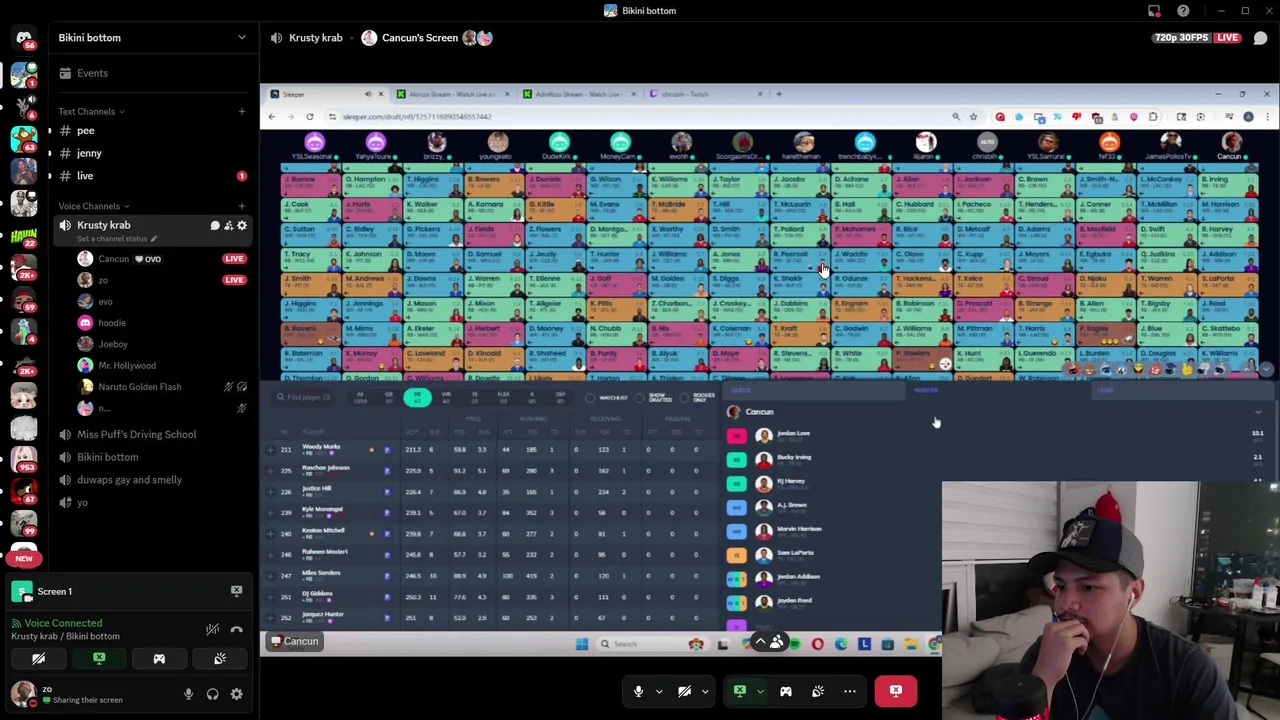Stop watching with red screen button

click(x=896, y=691)
